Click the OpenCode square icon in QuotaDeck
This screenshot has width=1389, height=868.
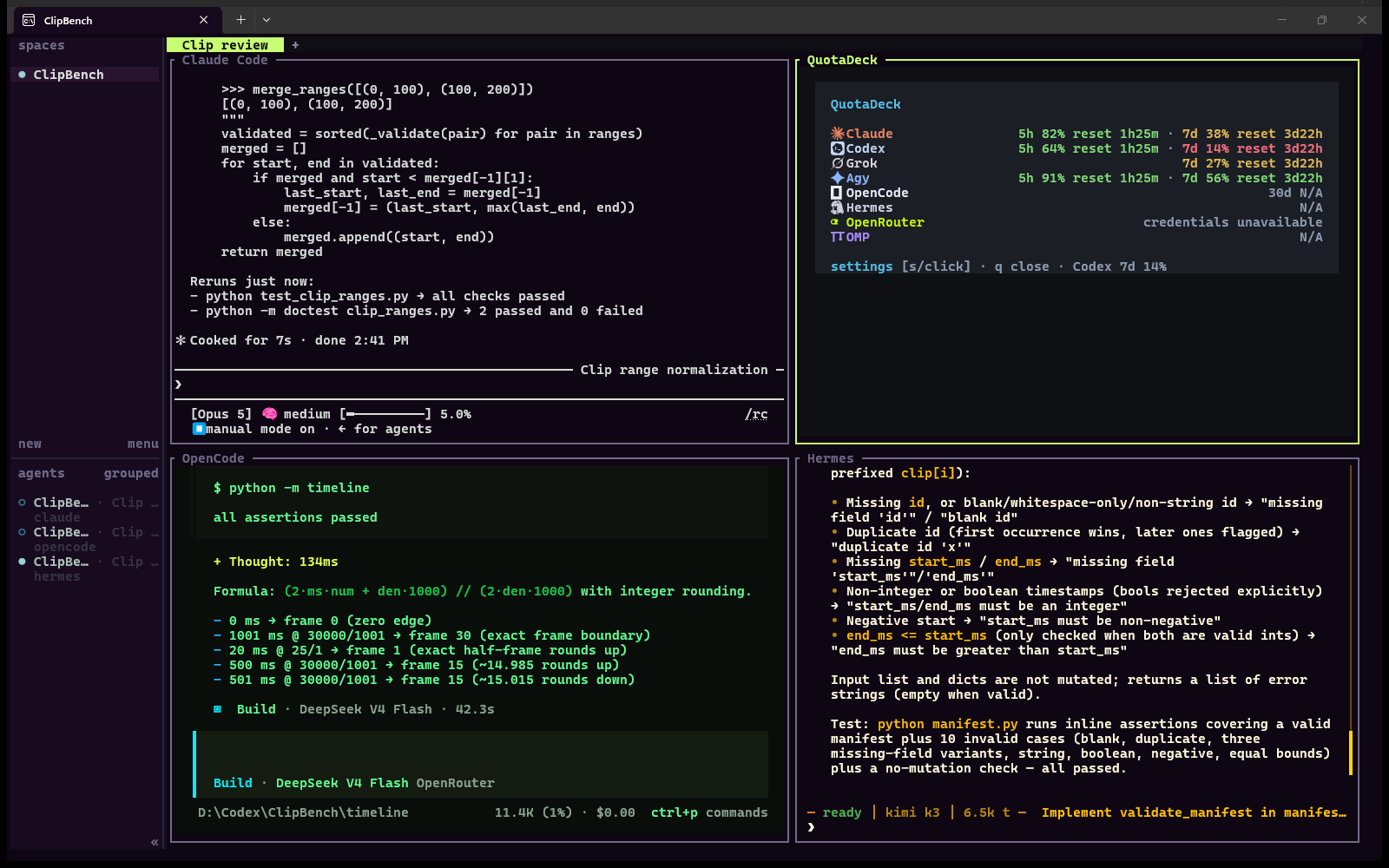pyautogui.click(x=837, y=193)
